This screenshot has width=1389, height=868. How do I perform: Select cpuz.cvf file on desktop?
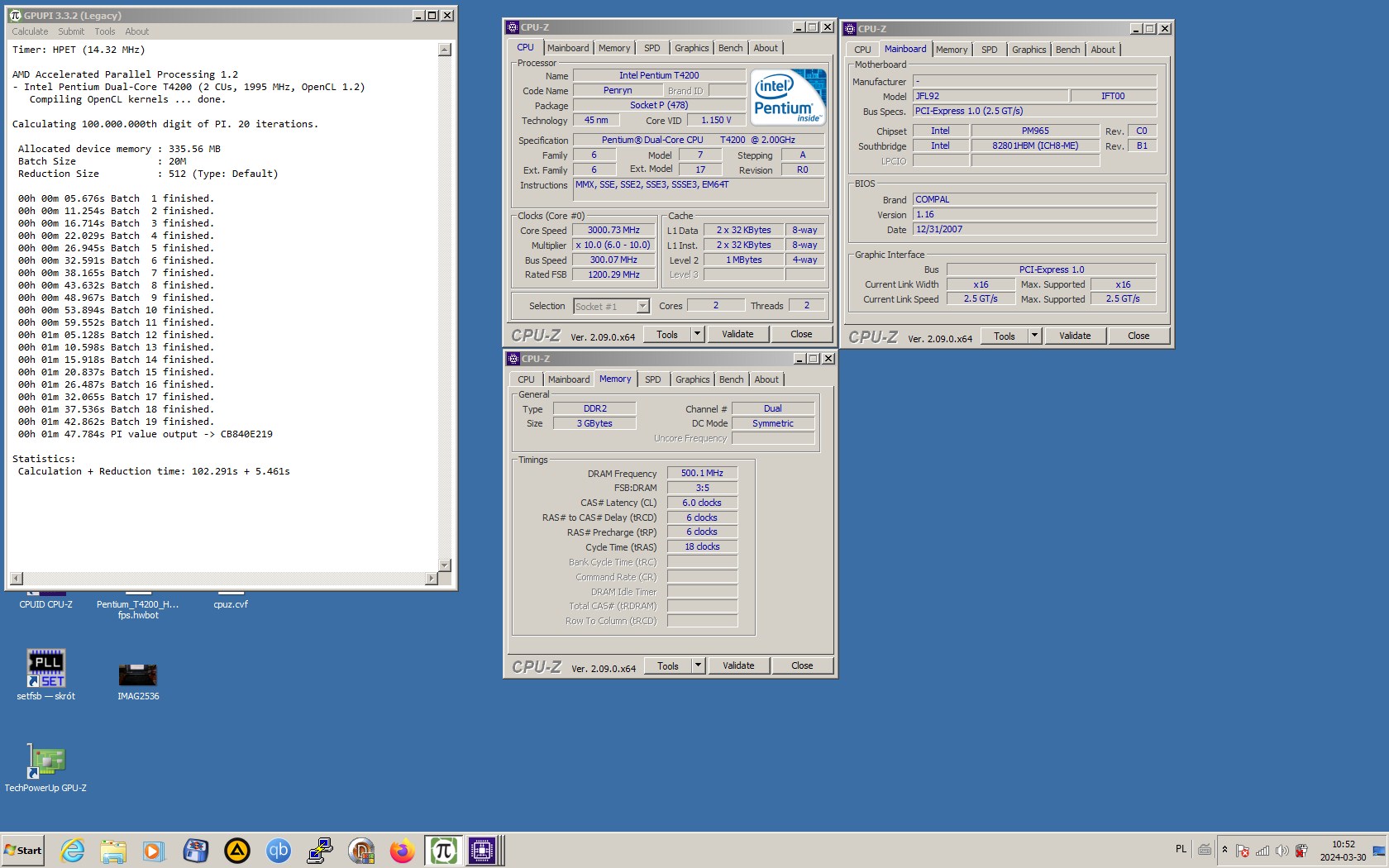tap(231, 601)
